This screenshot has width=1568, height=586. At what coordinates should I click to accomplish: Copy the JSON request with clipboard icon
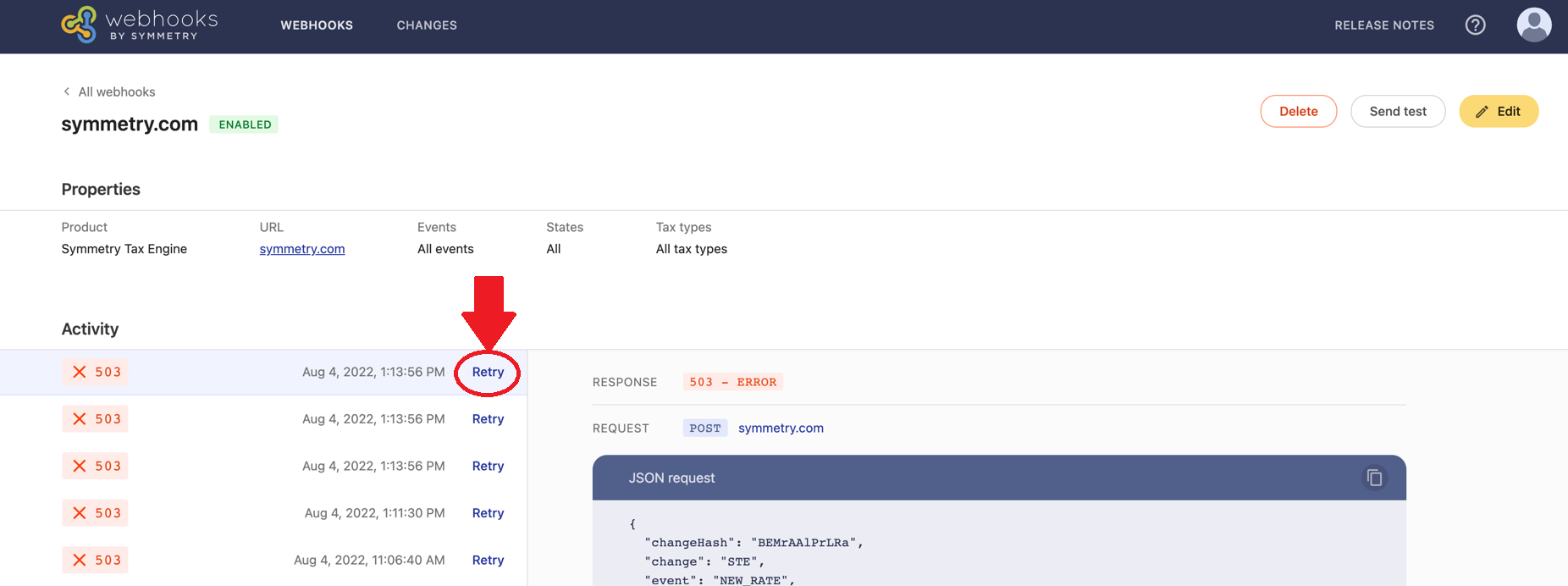(x=1374, y=478)
